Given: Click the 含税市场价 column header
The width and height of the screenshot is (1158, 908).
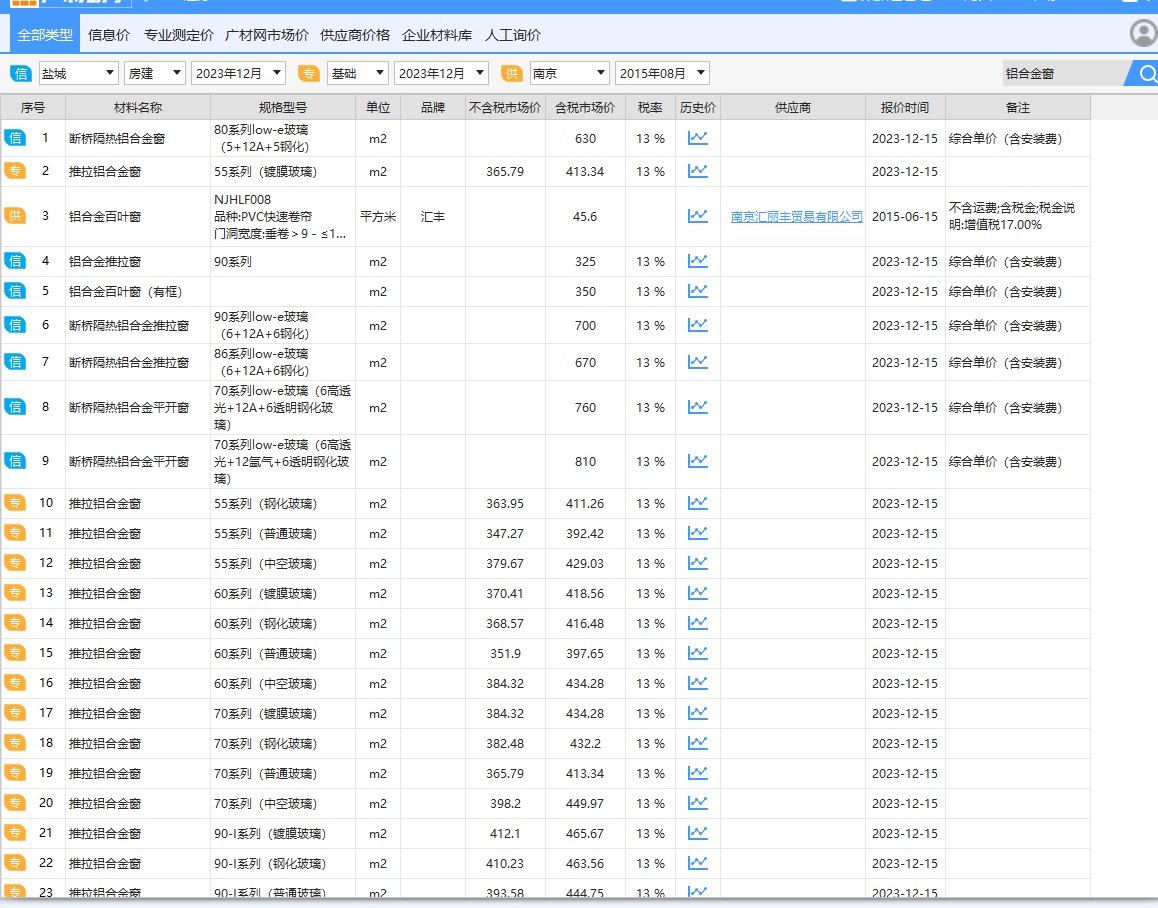Looking at the screenshot, I should pos(585,107).
